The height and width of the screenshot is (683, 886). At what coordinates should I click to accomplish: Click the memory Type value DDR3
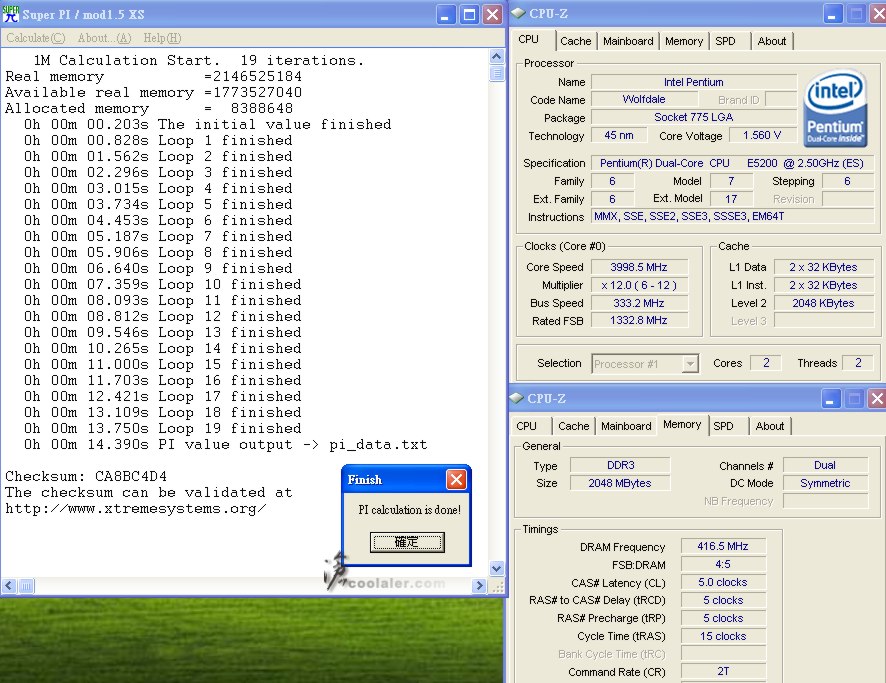click(x=620, y=465)
